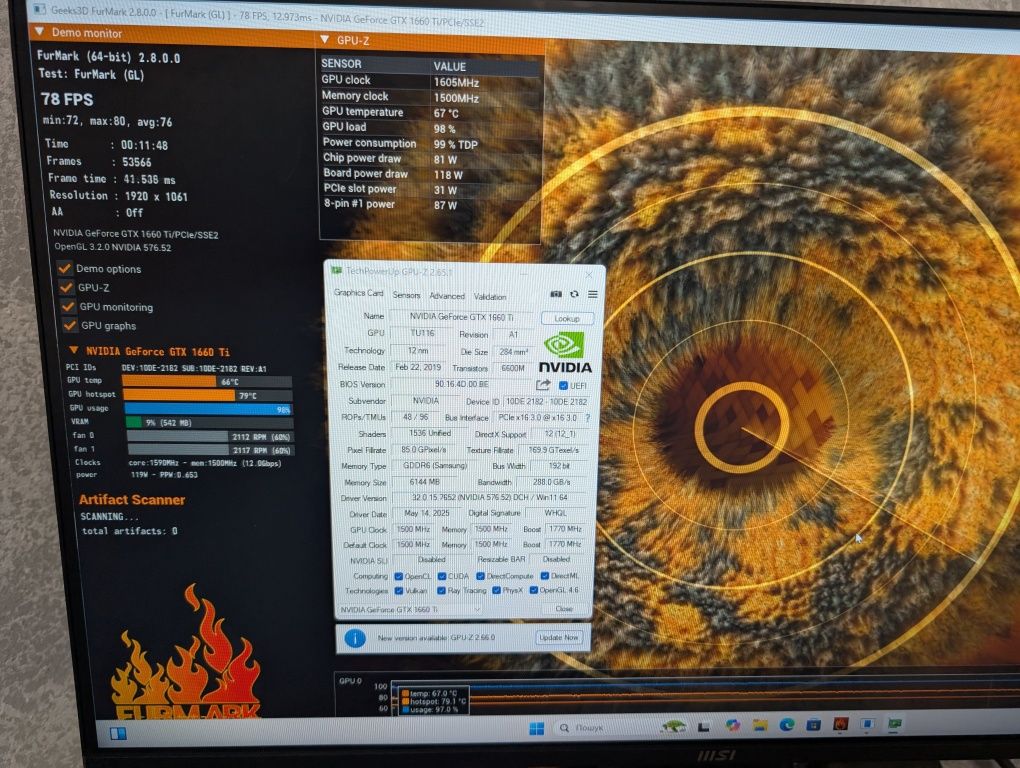1020x768 pixels.
Task: Click the "78 FPS" readout
Action: (67, 99)
